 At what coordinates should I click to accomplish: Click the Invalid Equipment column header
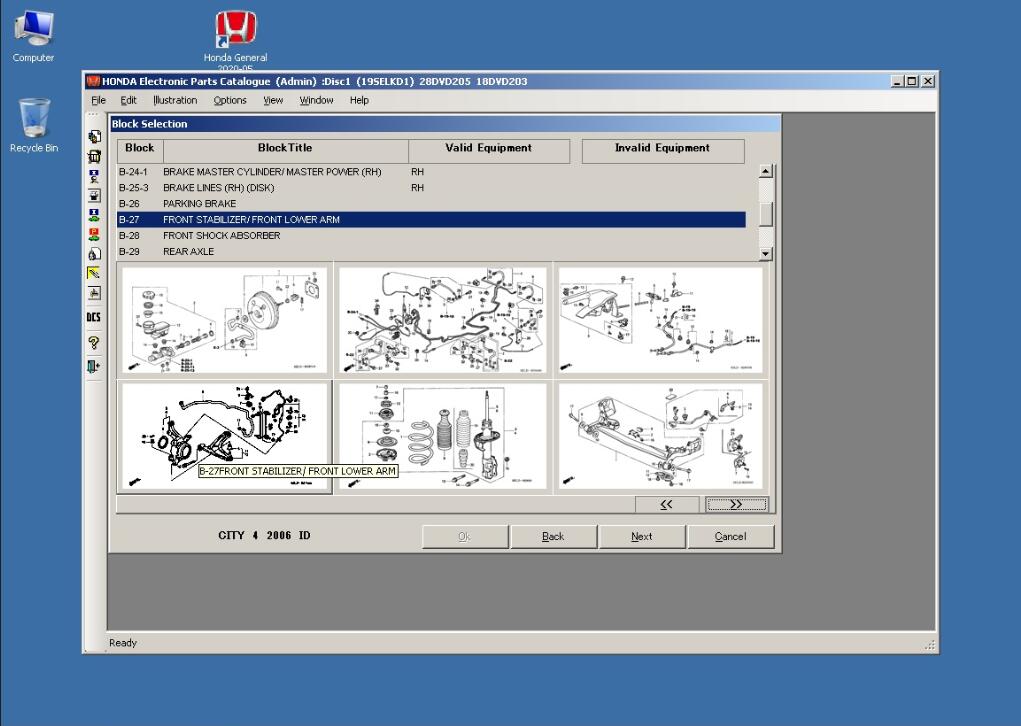663,150
